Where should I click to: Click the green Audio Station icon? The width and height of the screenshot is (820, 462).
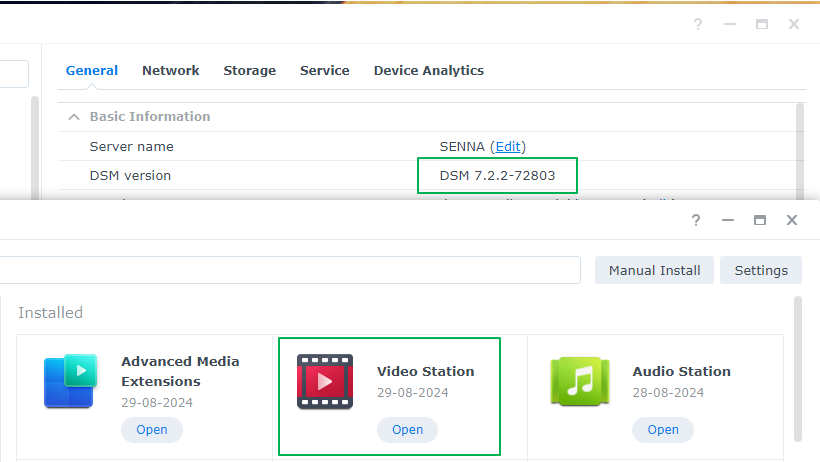click(580, 381)
